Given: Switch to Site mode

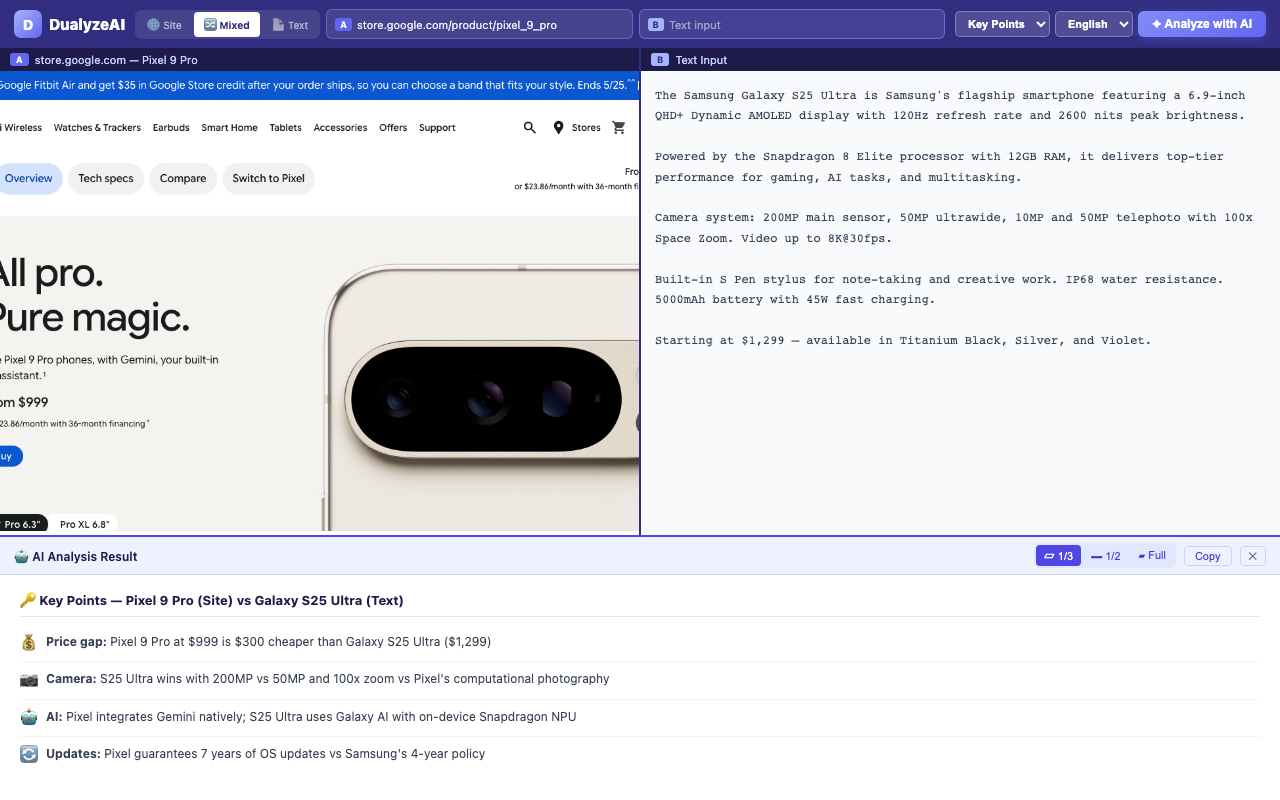Looking at the screenshot, I should click(164, 25).
